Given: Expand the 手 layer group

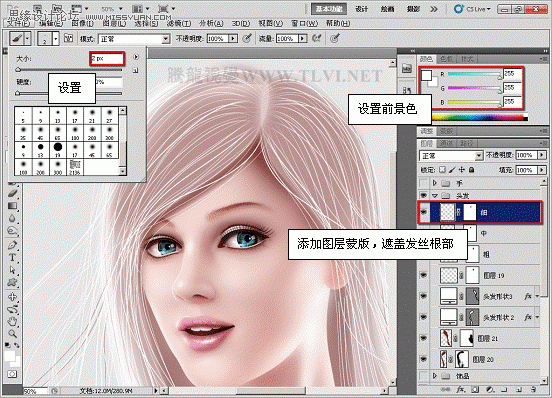Looking at the screenshot, I should (x=435, y=183).
